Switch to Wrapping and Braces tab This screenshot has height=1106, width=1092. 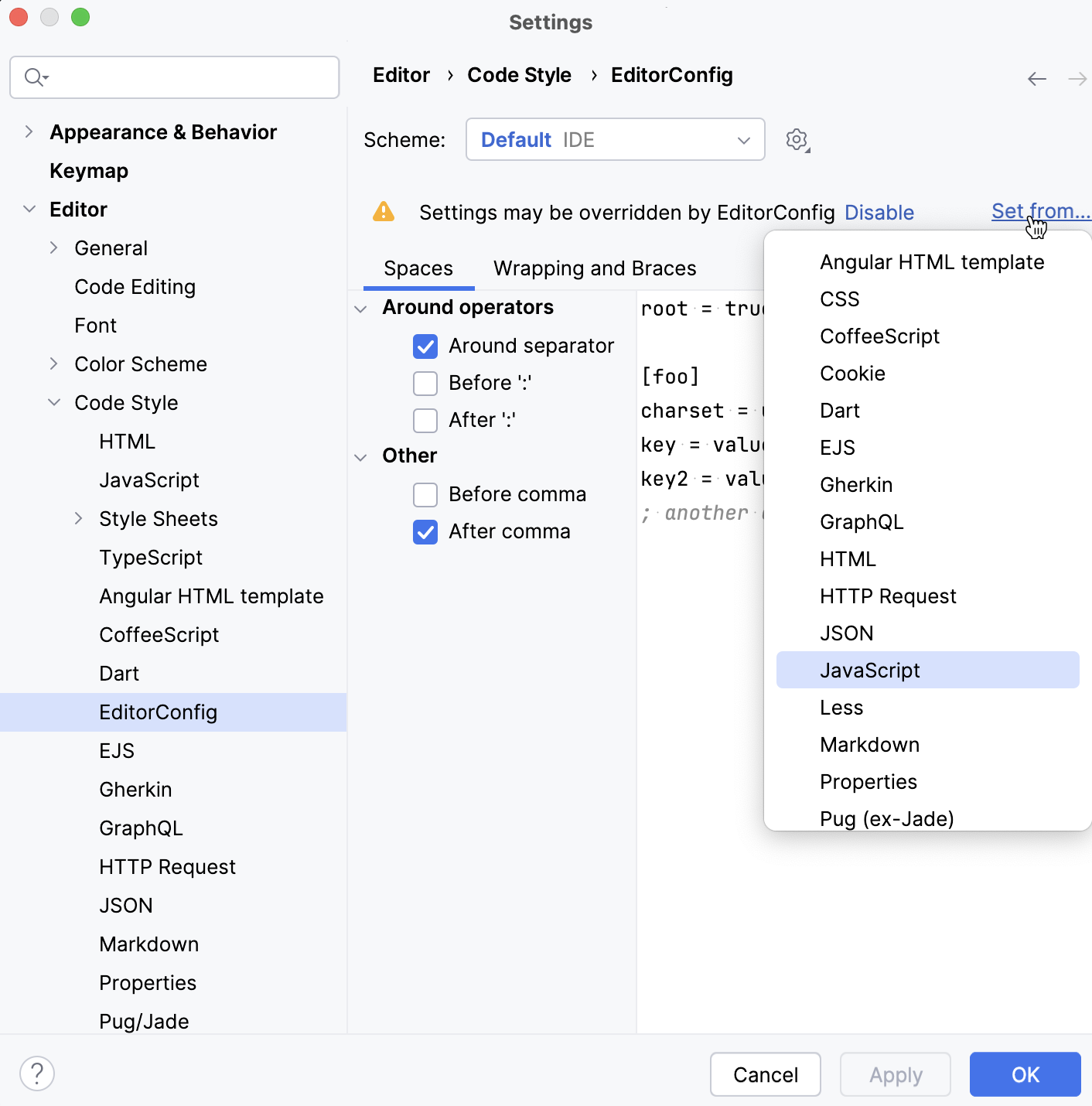point(595,268)
